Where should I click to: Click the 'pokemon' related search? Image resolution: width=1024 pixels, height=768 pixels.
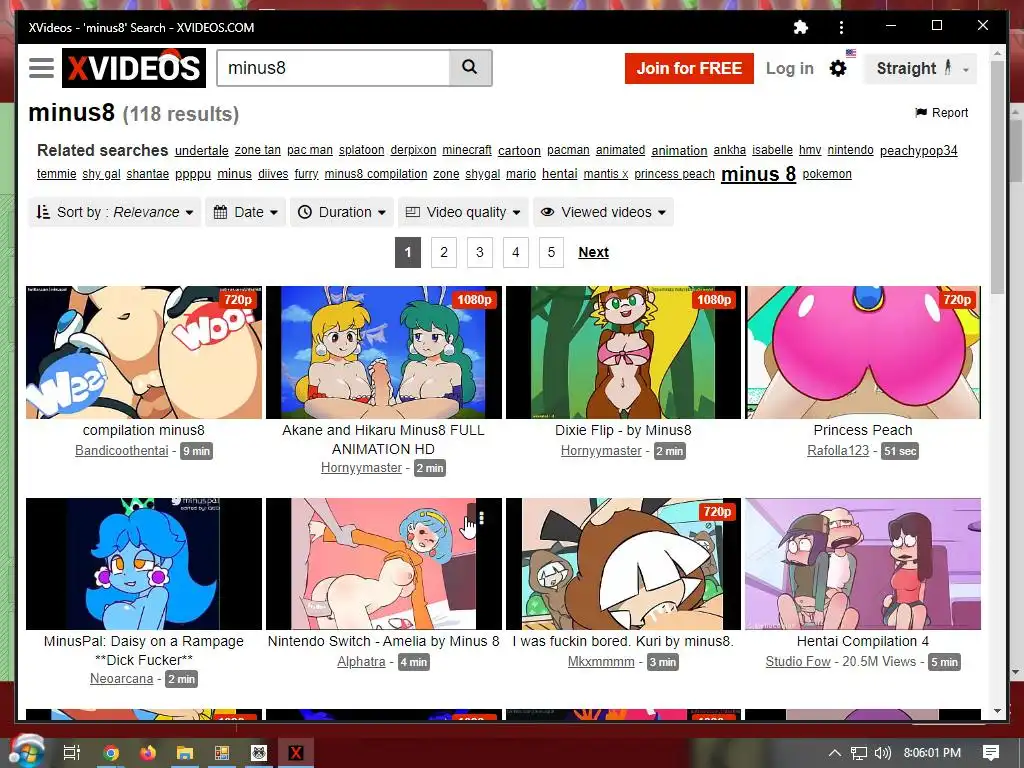(827, 174)
